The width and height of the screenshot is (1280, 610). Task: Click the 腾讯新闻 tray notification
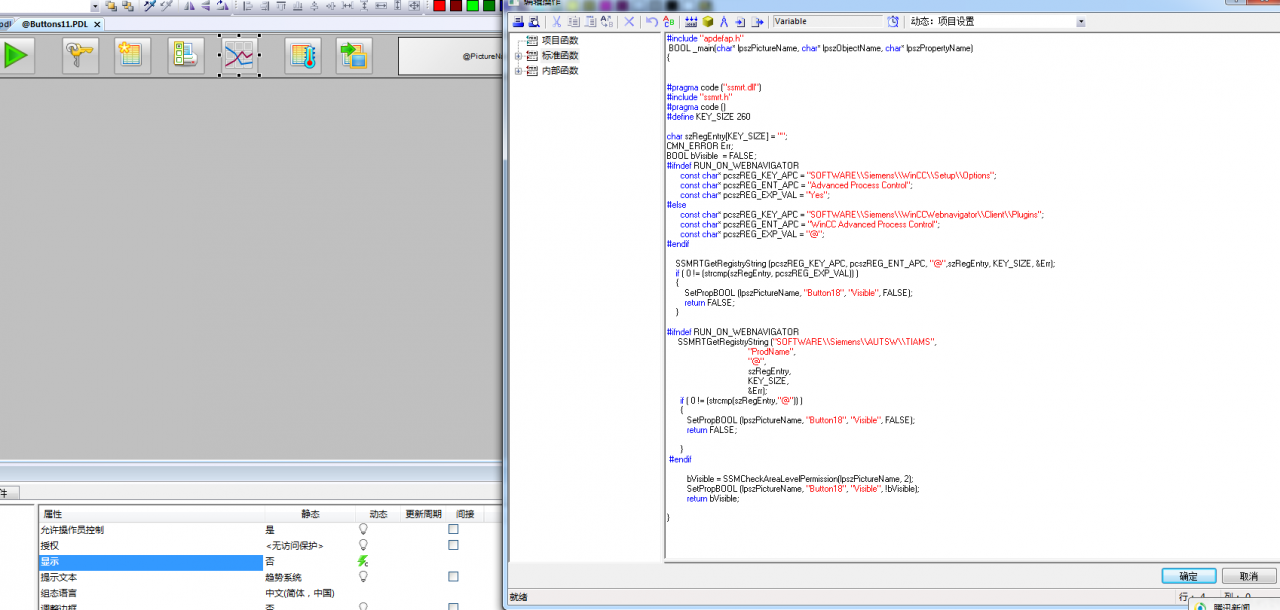click(x=1233, y=606)
